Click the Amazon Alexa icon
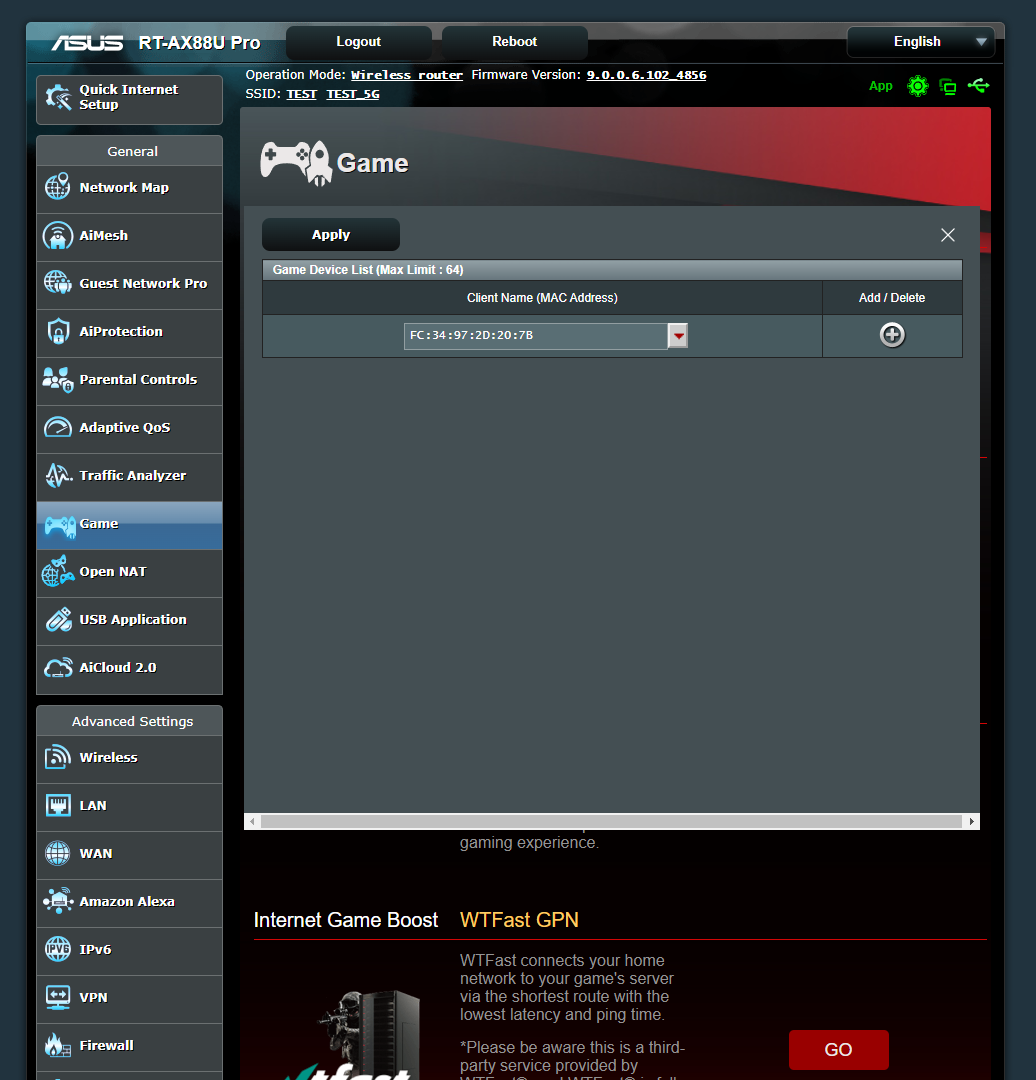 [58, 901]
